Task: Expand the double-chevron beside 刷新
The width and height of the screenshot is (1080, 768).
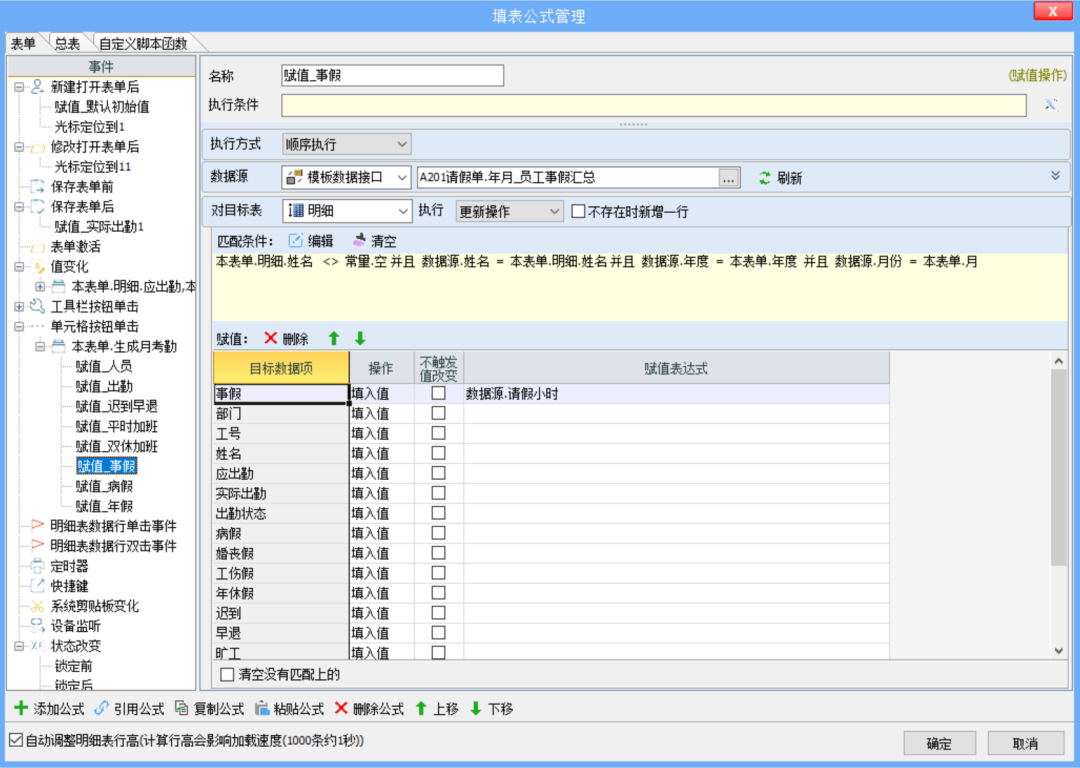Action: [x=1055, y=176]
